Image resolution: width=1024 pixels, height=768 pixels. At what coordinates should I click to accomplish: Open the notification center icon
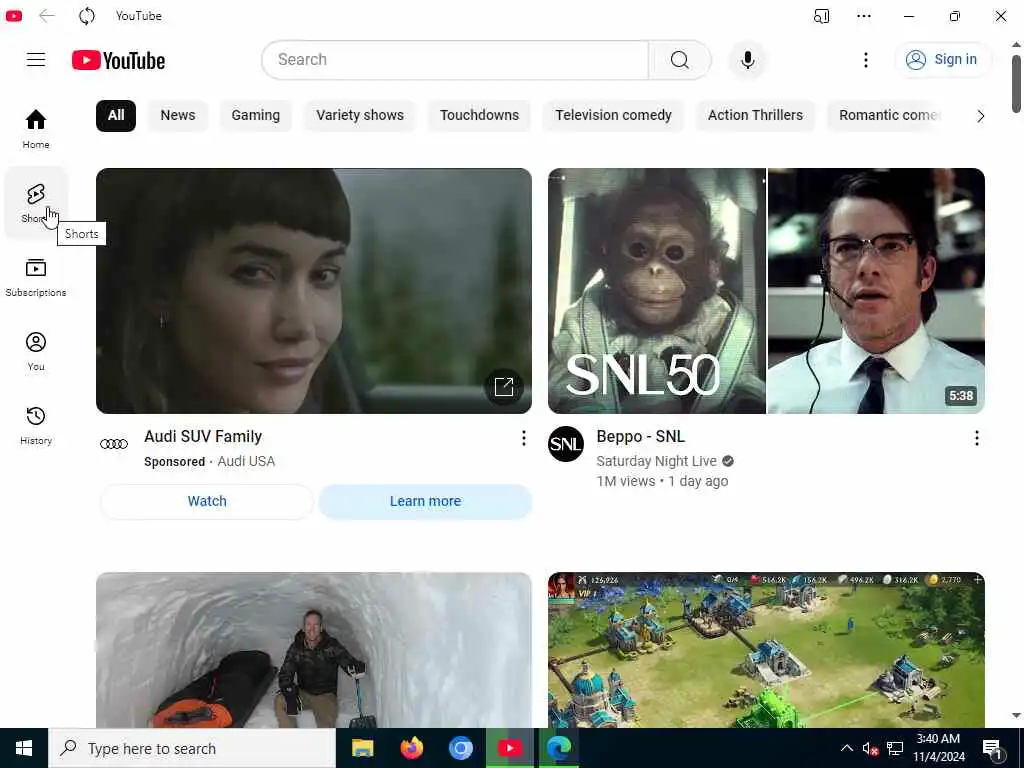coord(993,748)
